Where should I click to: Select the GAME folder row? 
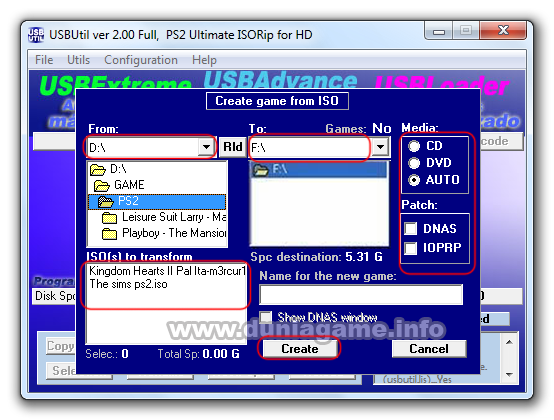coord(157,185)
